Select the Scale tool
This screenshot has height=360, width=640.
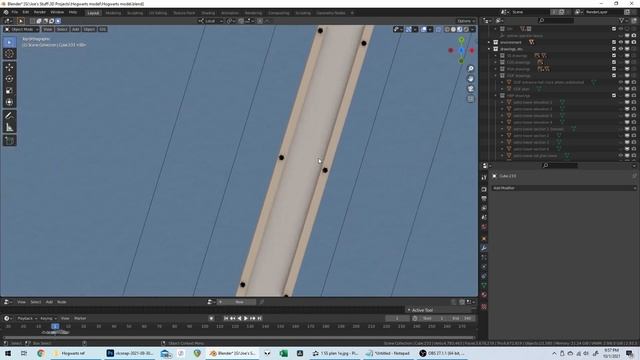click(x=9, y=91)
